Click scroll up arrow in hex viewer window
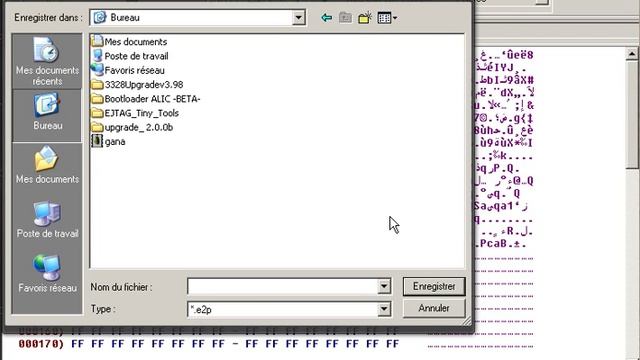Screen dimensions: 640x360 point(632,54)
